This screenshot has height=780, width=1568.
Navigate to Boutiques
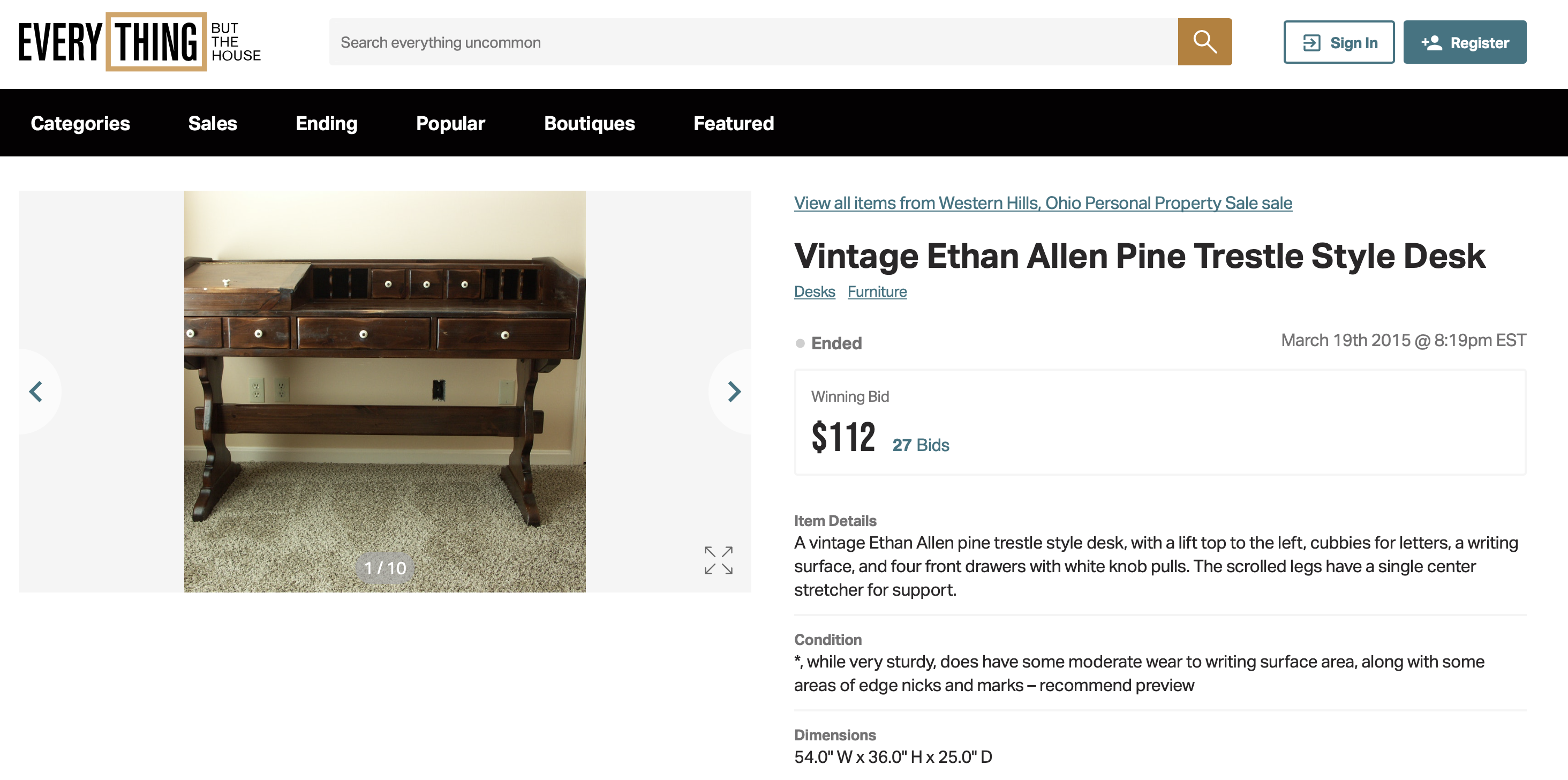pos(589,124)
